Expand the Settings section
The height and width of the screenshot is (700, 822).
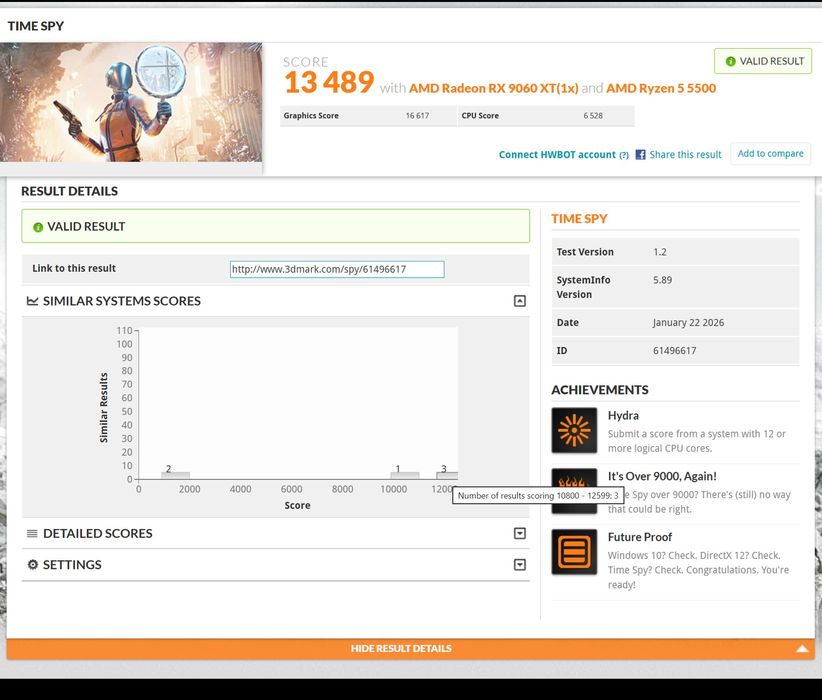point(520,565)
